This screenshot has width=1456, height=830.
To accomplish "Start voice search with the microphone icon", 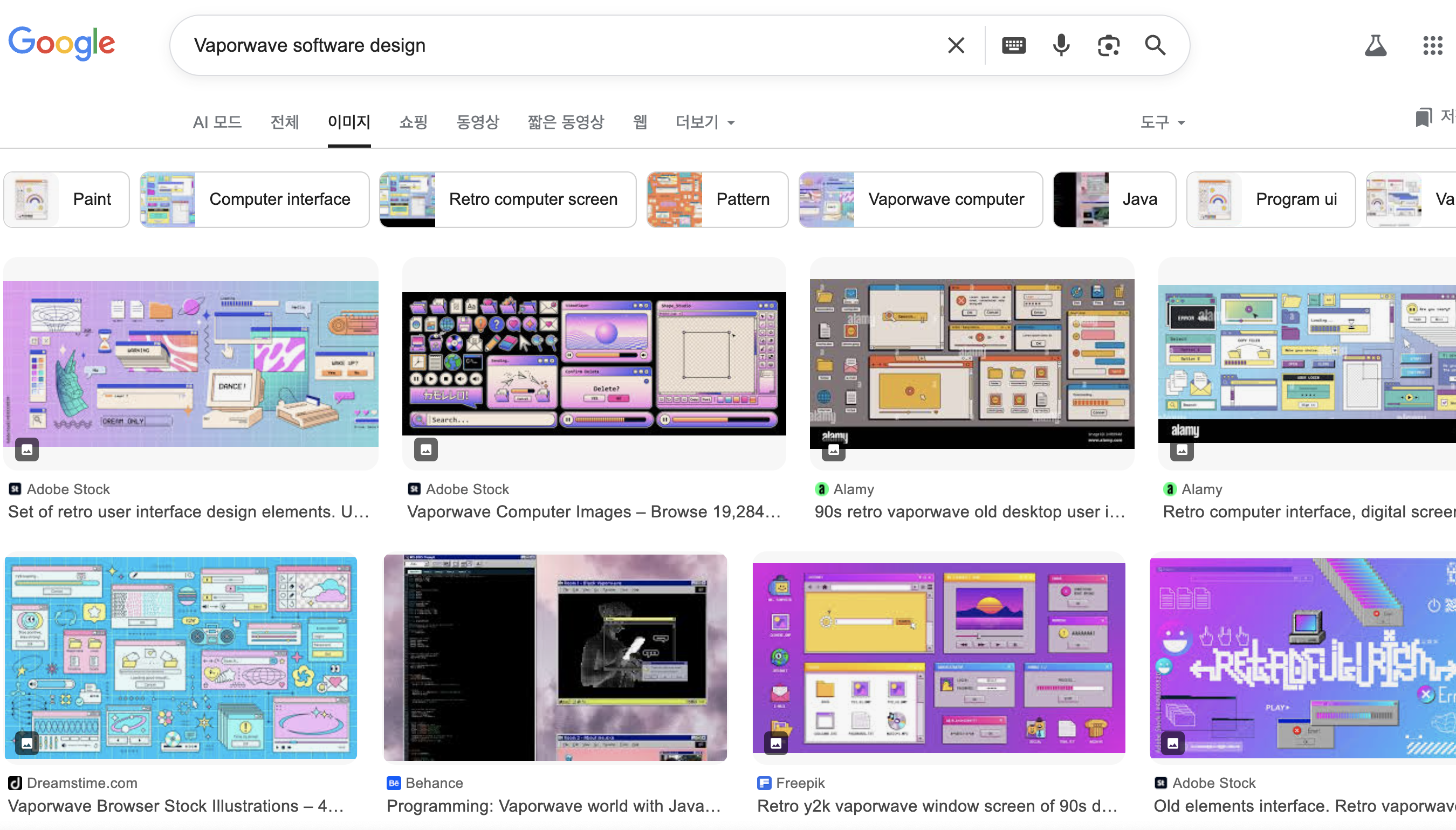I will [1061, 45].
